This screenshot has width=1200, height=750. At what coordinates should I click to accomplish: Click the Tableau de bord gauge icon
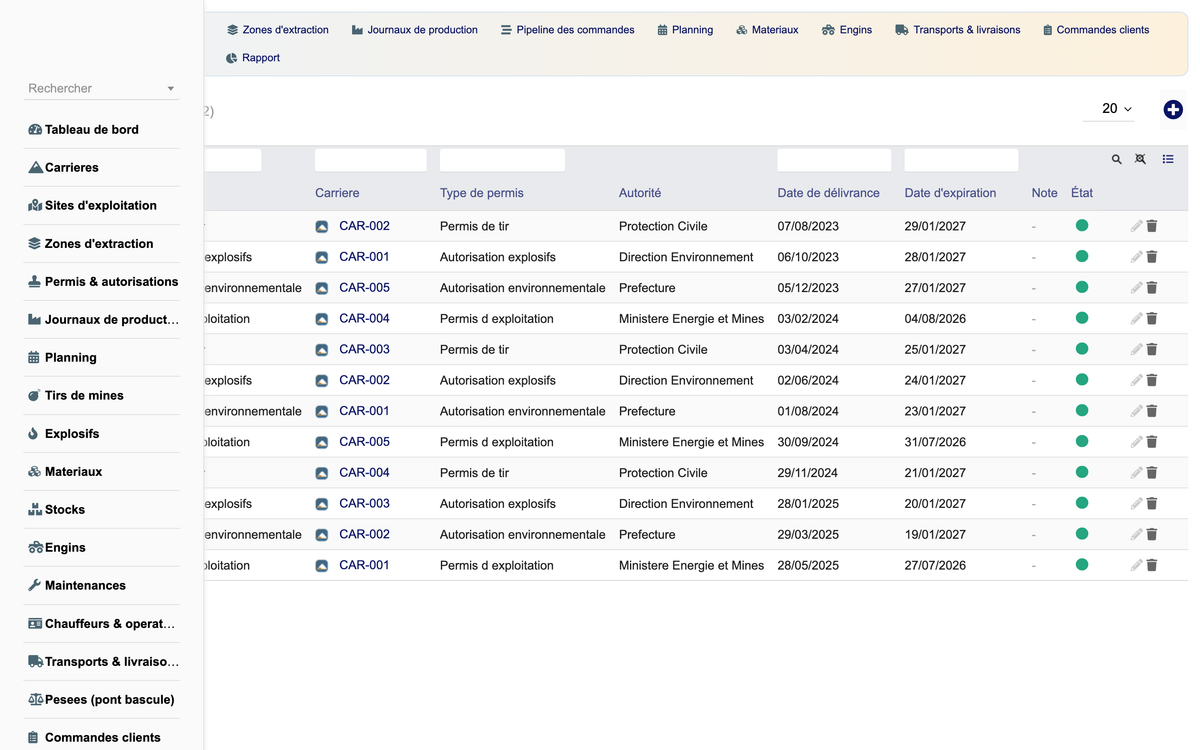(x=35, y=130)
